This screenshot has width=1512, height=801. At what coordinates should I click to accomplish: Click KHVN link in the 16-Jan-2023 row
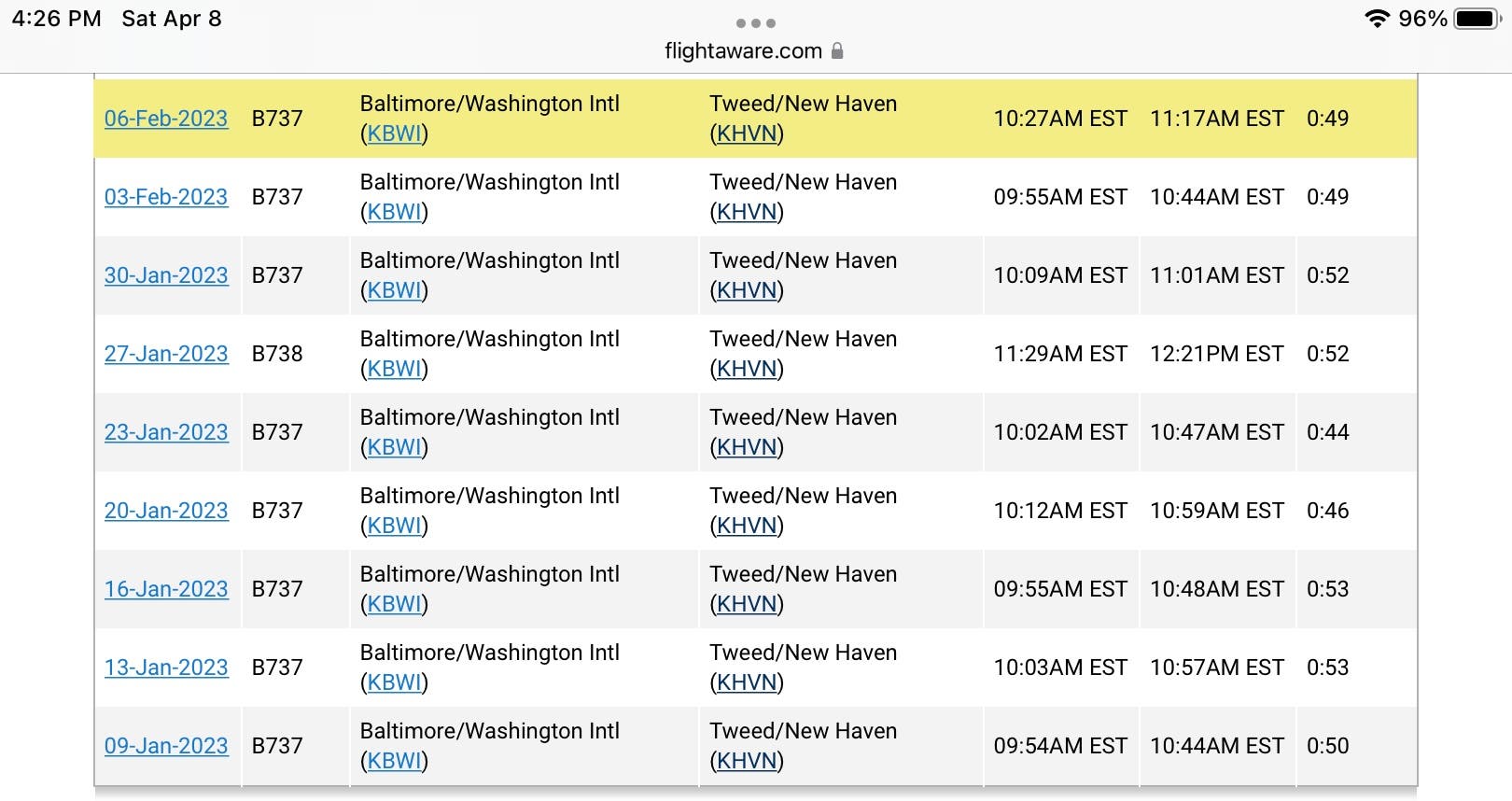747,604
